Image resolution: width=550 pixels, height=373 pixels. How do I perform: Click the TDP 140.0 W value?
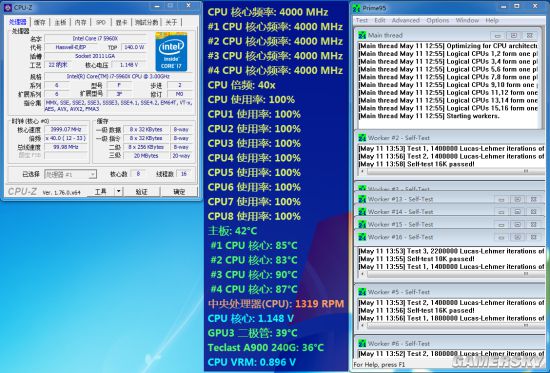point(134,47)
